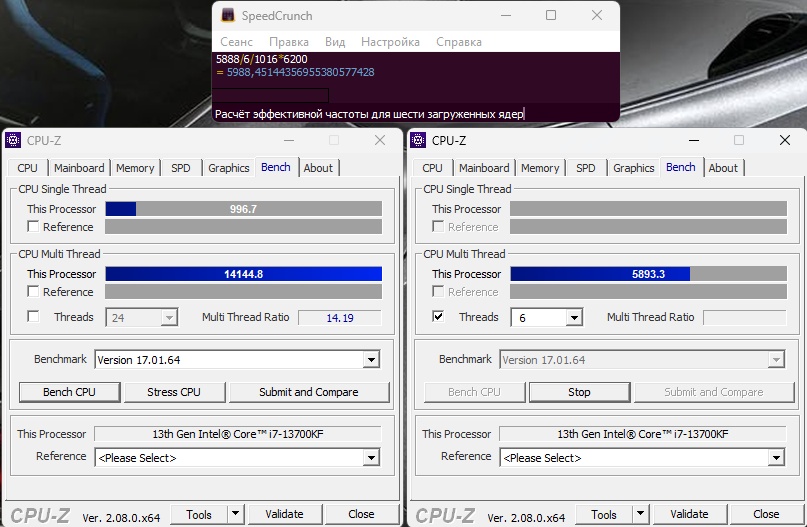The width and height of the screenshot is (807, 527).
Task: Open the Threads 6 dropdown in right CPU-Z
Action: 573,318
